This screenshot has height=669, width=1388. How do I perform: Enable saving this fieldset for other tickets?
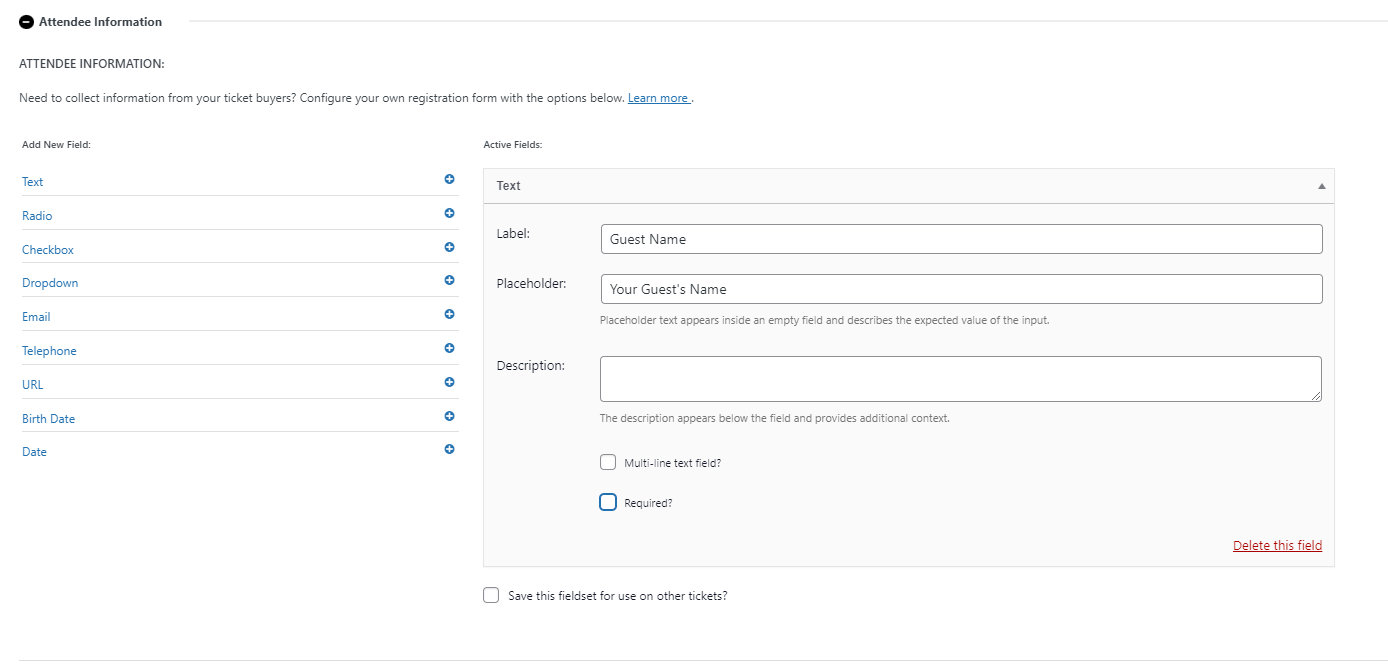click(490, 594)
